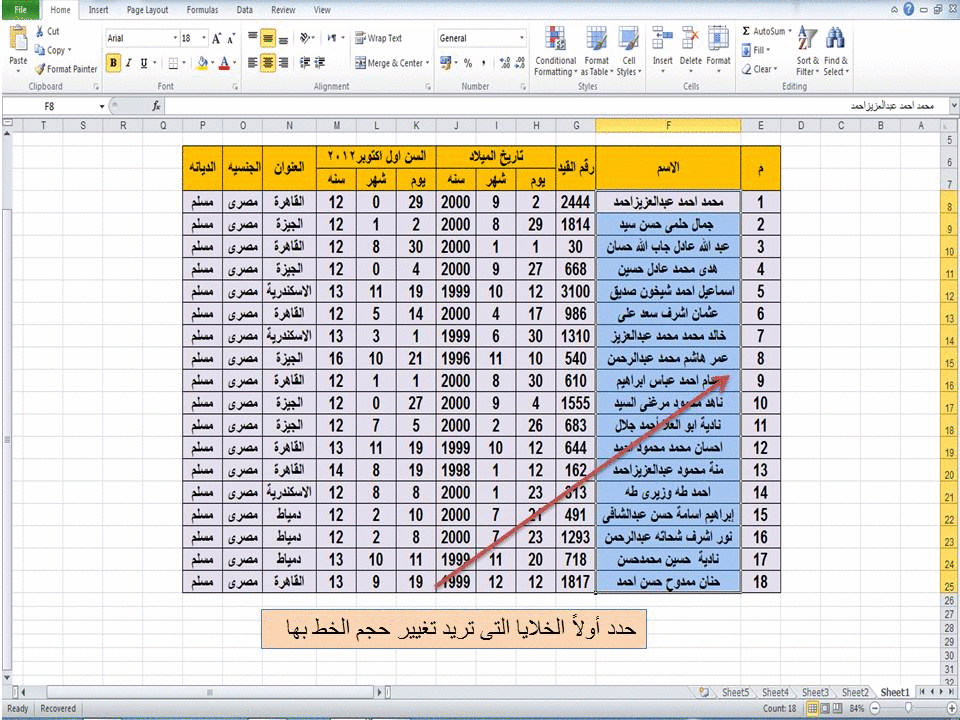Click the Decrease Decimal icon

pos(520,63)
